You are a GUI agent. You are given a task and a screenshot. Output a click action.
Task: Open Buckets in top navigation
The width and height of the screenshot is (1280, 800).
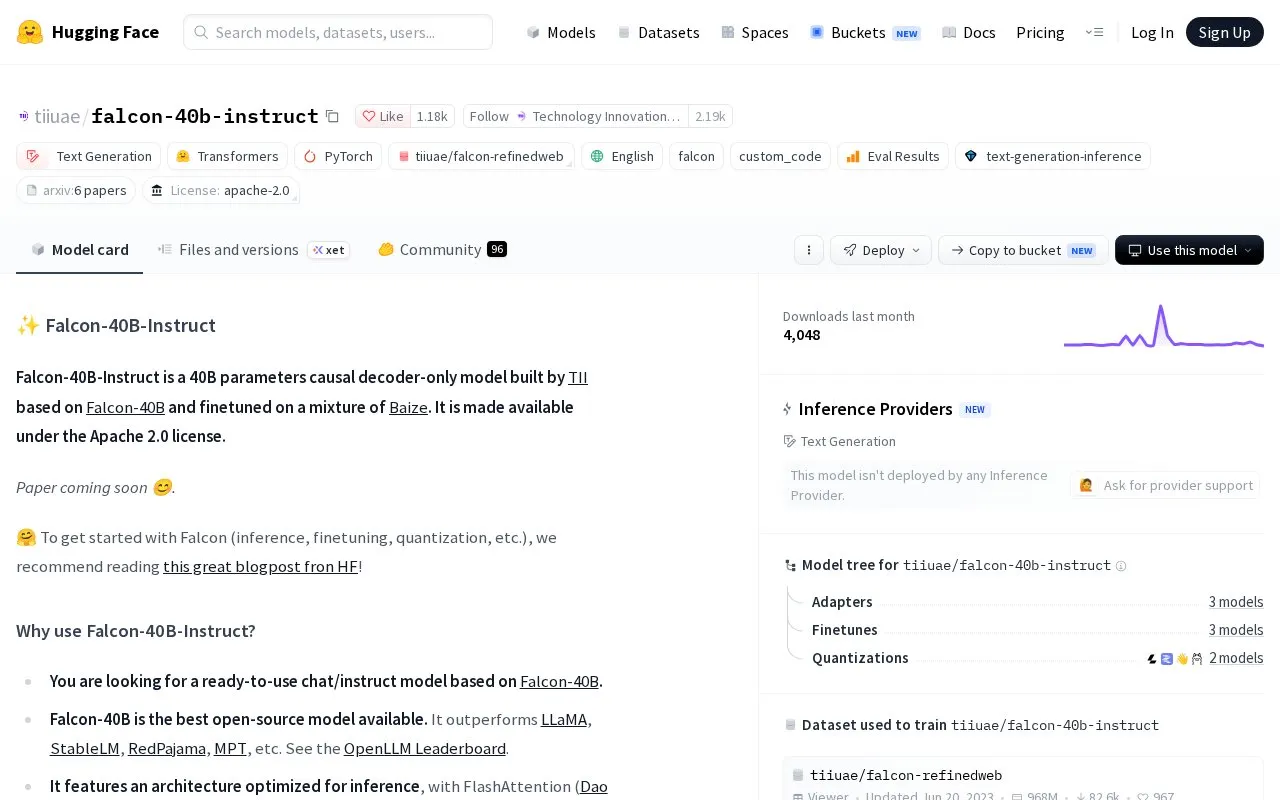click(865, 32)
